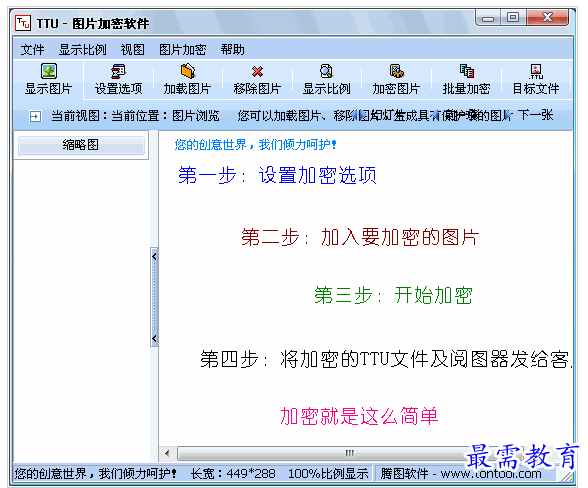Click the 第二步：加入要加密的图片 text
The image size is (588, 488).
[x=360, y=237]
